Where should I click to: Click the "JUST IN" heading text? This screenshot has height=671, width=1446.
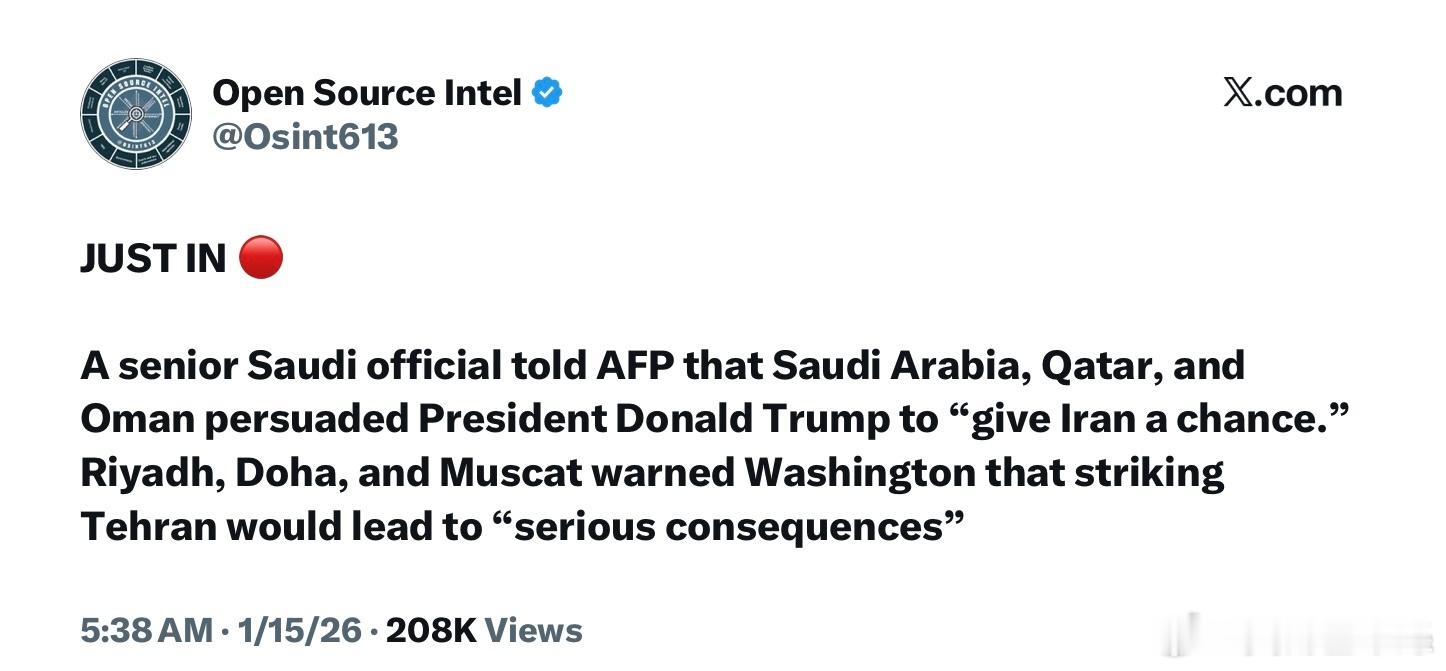click(153, 259)
